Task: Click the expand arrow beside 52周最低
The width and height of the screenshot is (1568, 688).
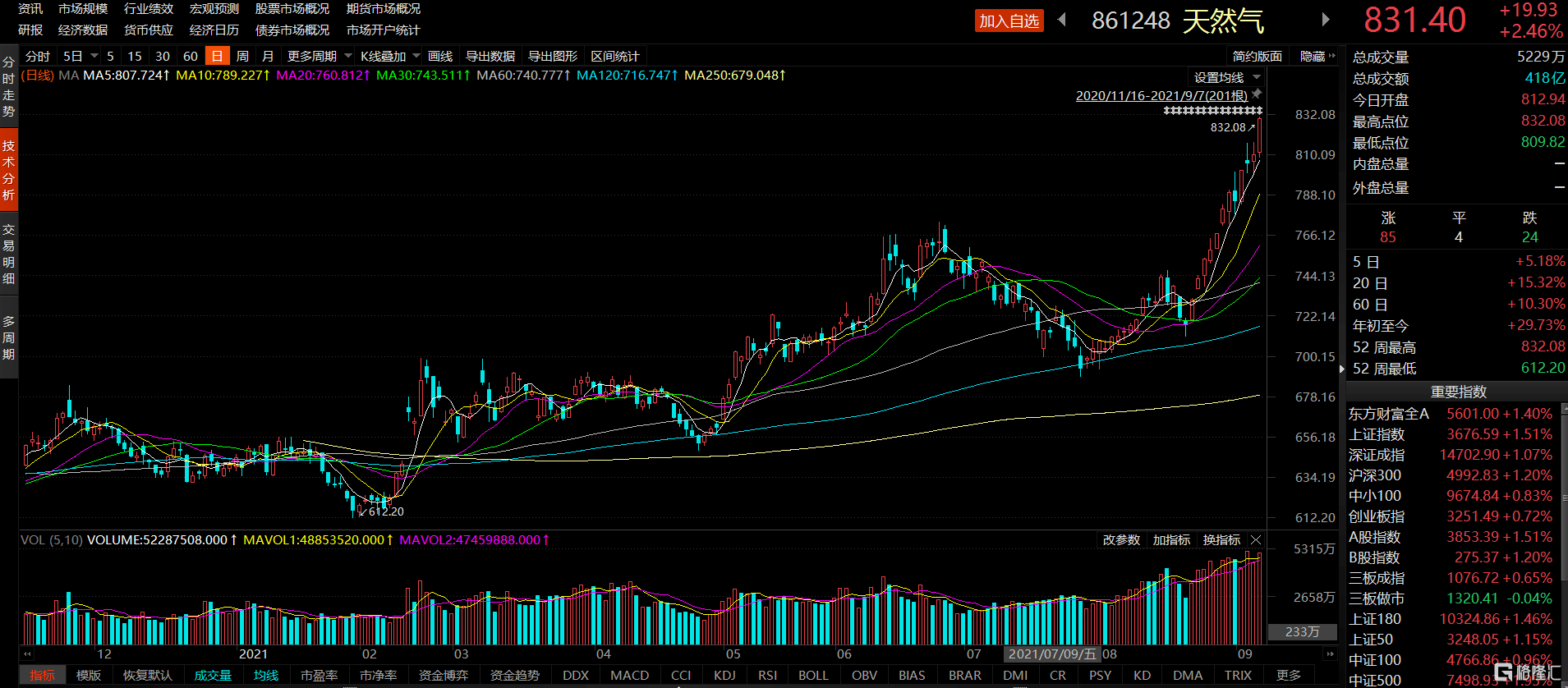Action: point(1342,369)
